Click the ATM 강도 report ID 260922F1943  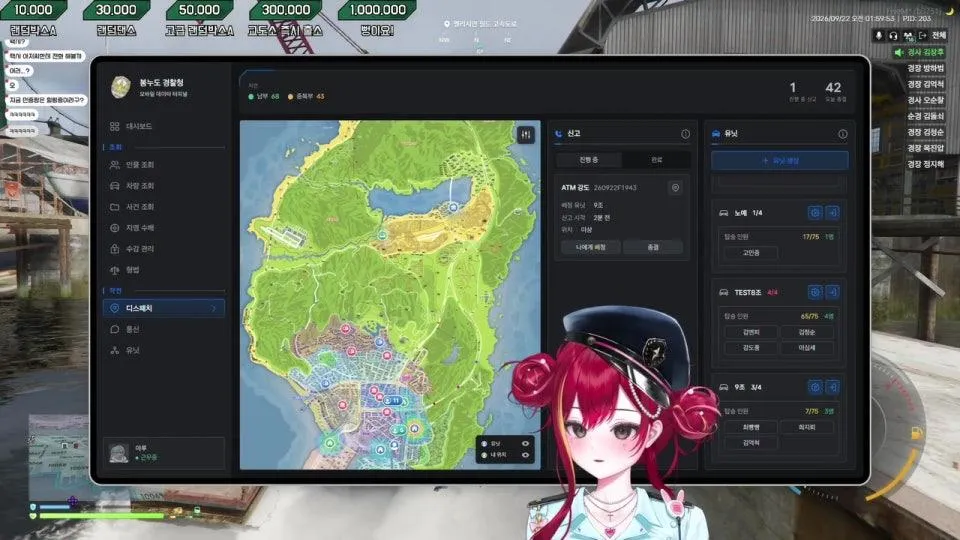[615, 188]
